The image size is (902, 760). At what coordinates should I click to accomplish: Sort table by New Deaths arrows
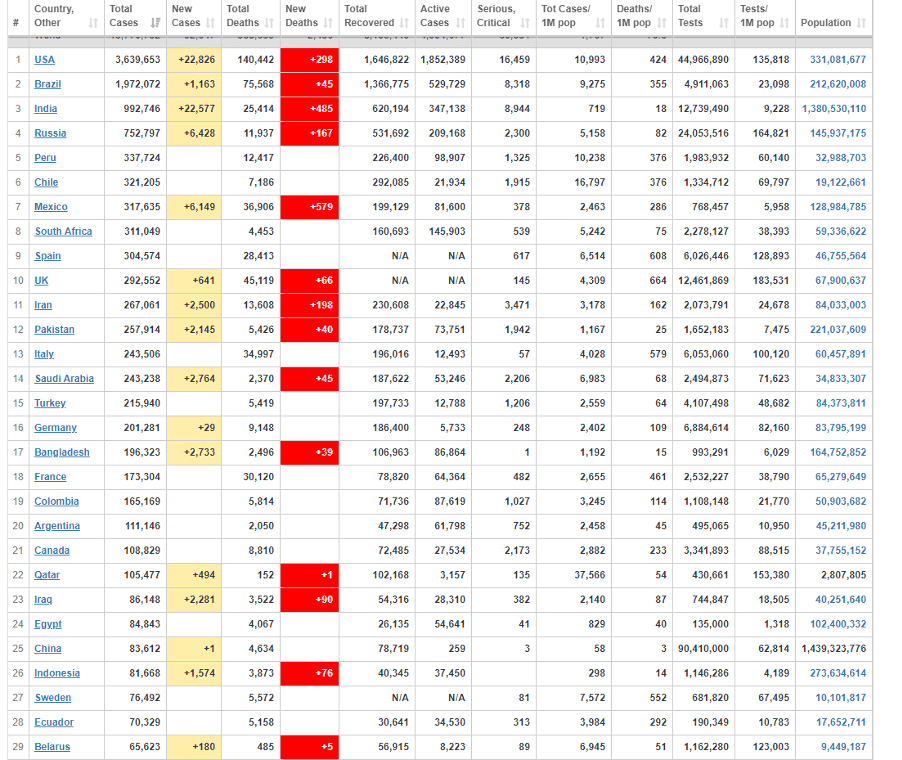(x=328, y=23)
